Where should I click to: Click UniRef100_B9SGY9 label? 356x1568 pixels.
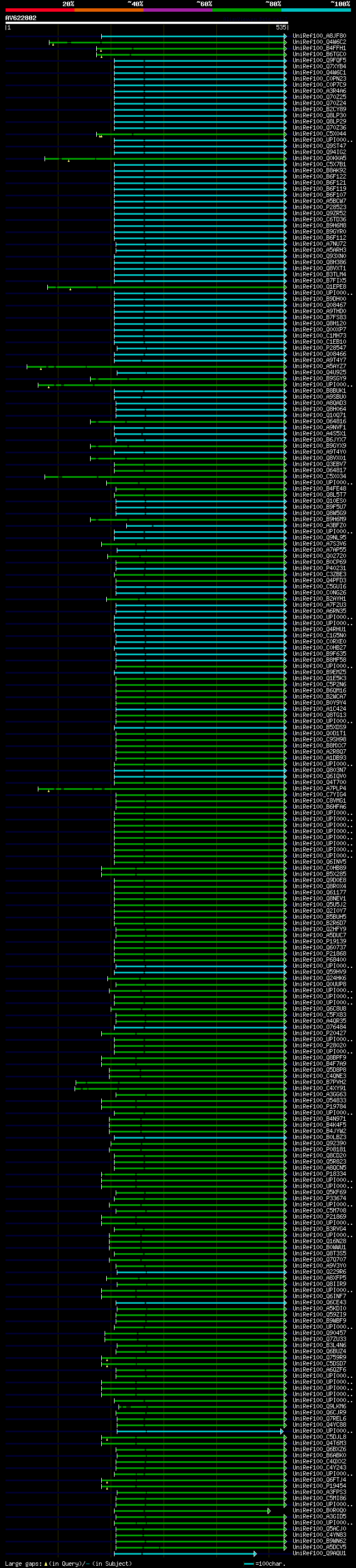319,379
